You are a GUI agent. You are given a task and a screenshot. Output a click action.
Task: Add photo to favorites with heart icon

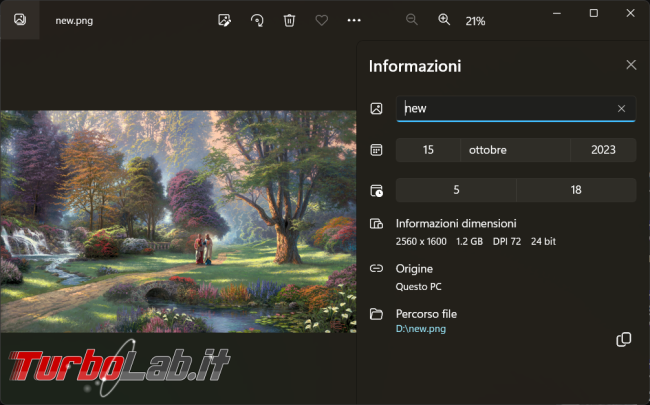pos(322,20)
